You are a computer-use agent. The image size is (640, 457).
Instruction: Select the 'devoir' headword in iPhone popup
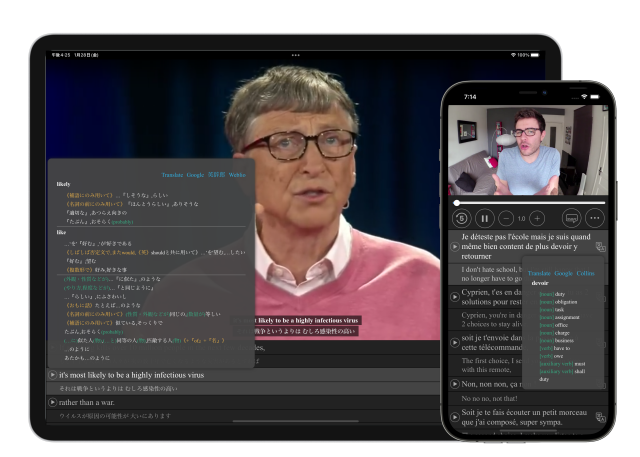point(540,283)
